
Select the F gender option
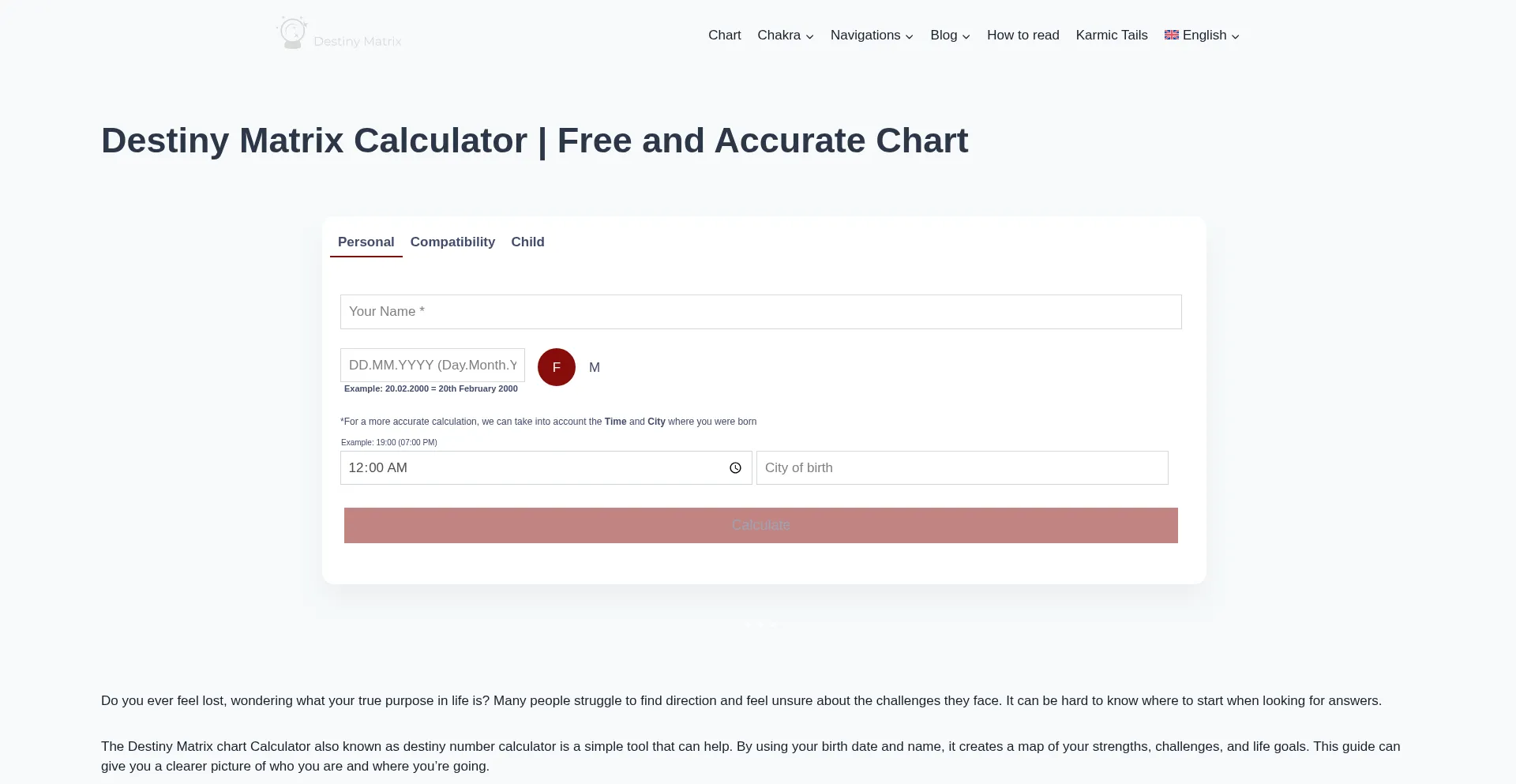pyautogui.click(x=557, y=367)
